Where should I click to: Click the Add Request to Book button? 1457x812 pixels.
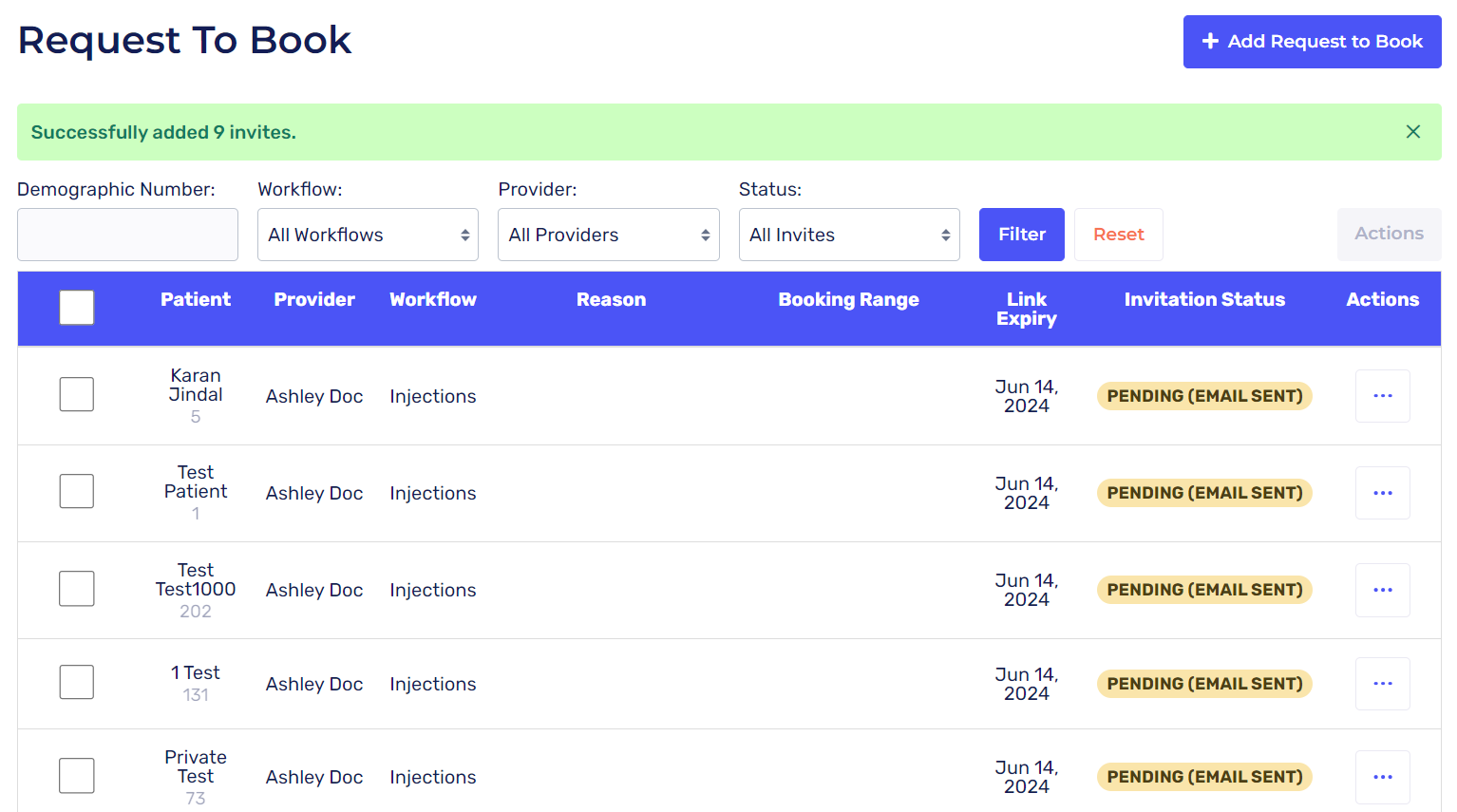pyautogui.click(x=1312, y=42)
